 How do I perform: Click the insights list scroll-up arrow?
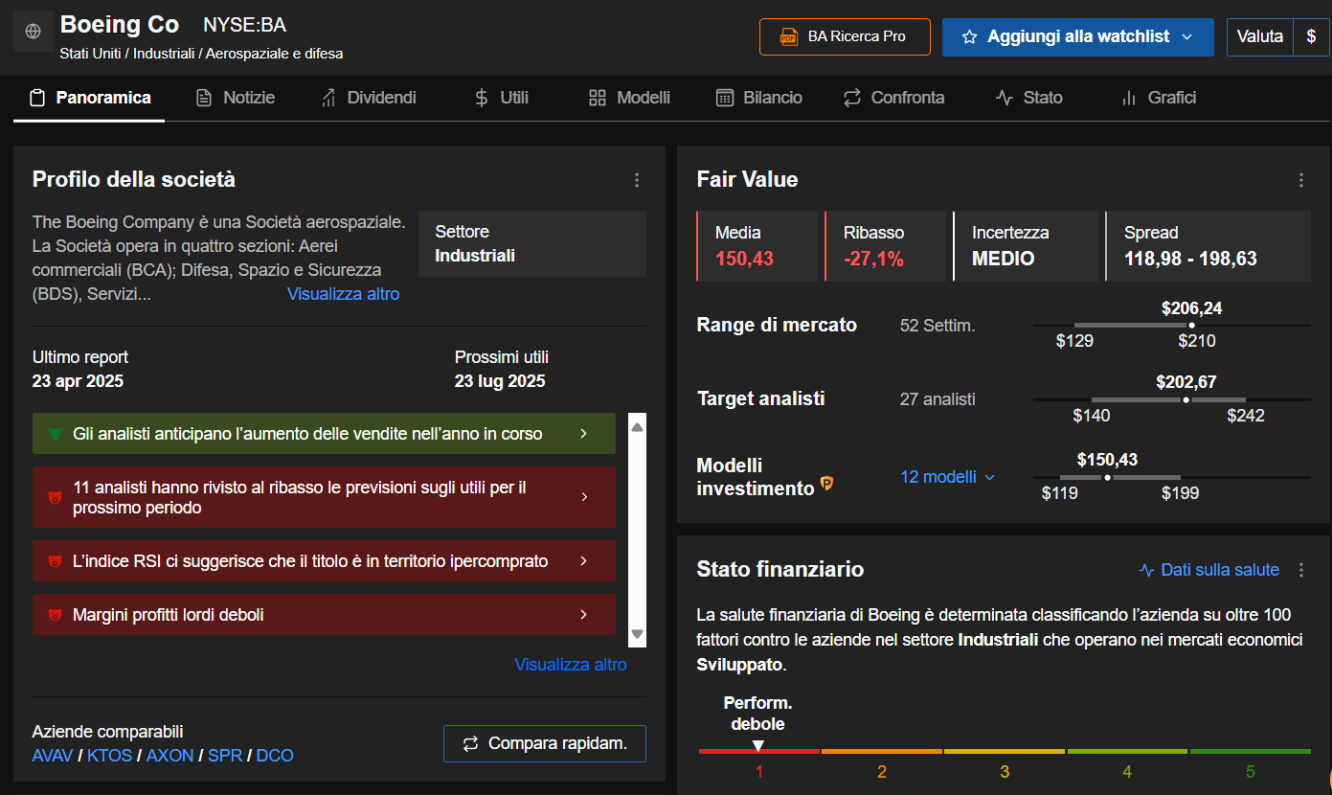(637, 426)
